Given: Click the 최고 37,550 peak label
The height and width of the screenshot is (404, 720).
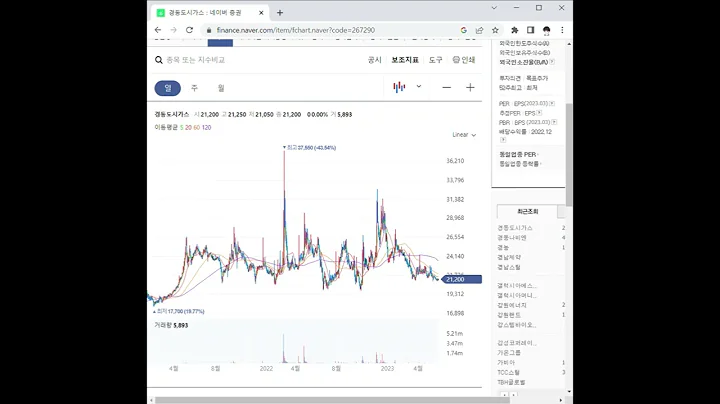Looking at the screenshot, I should click(x=309, y=147).
